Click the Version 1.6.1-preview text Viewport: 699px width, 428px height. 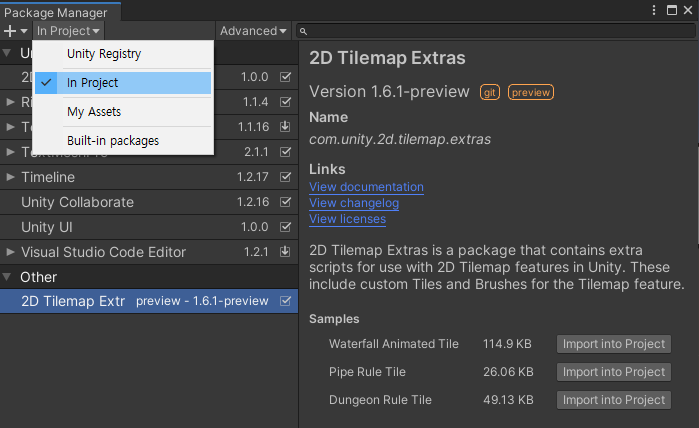pos(389,92)
